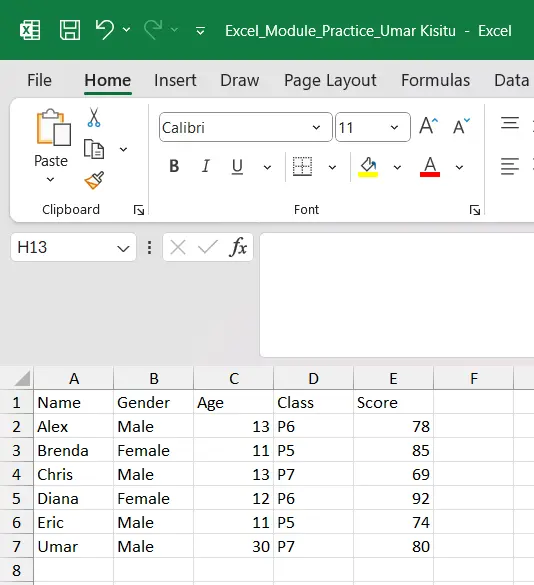534x585 pixels.
Task: Click inside the formula bar input
Action: [397, 295]
